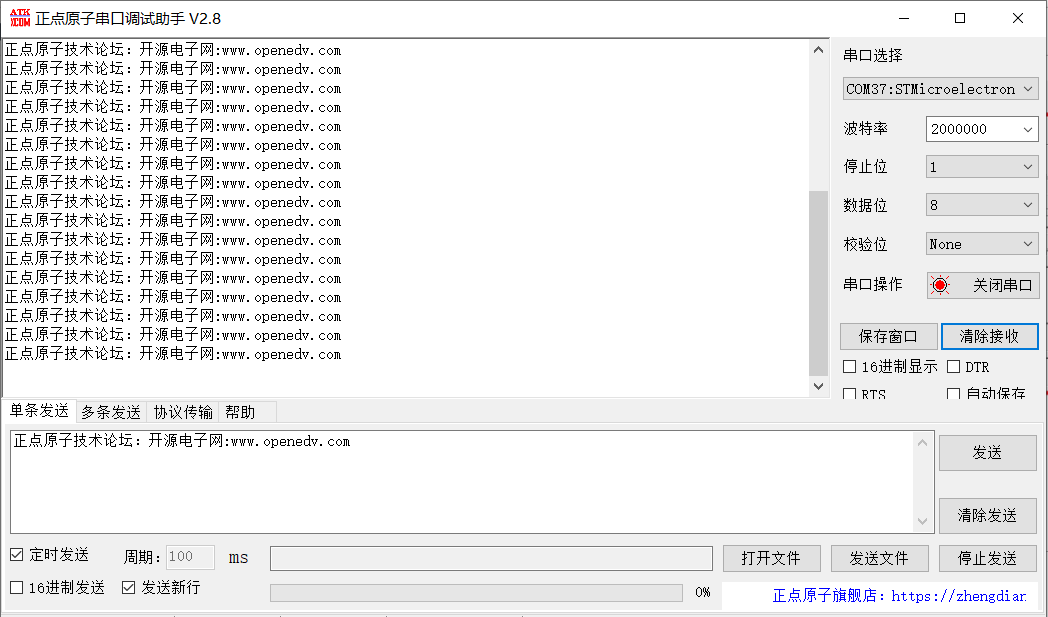
Task: Switch to the 多条发送 tab
Action: pos(110,411)
